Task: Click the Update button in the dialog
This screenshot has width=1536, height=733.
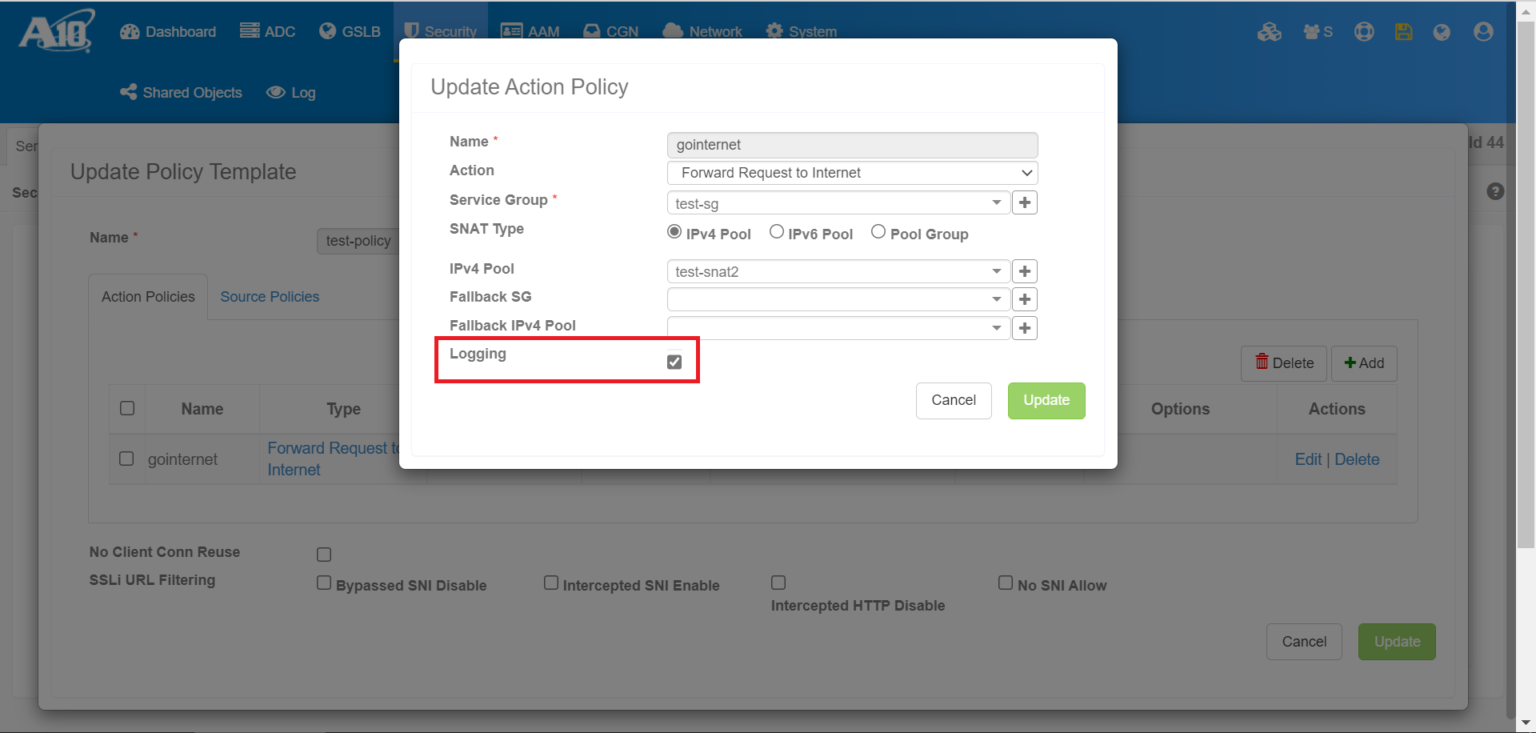Action: pyautogui.click(x=1046, y=400)
